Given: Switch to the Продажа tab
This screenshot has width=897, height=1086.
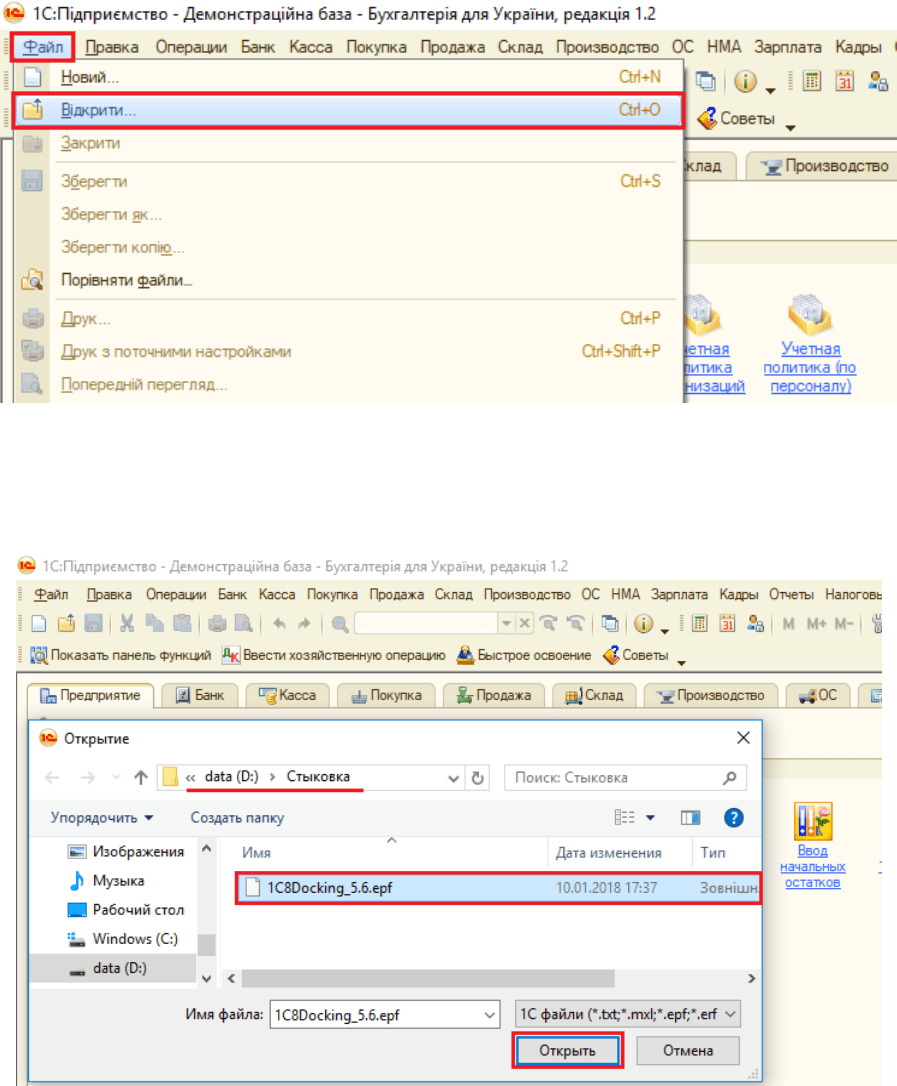Looking at the screenshot, I should (494, 695).
